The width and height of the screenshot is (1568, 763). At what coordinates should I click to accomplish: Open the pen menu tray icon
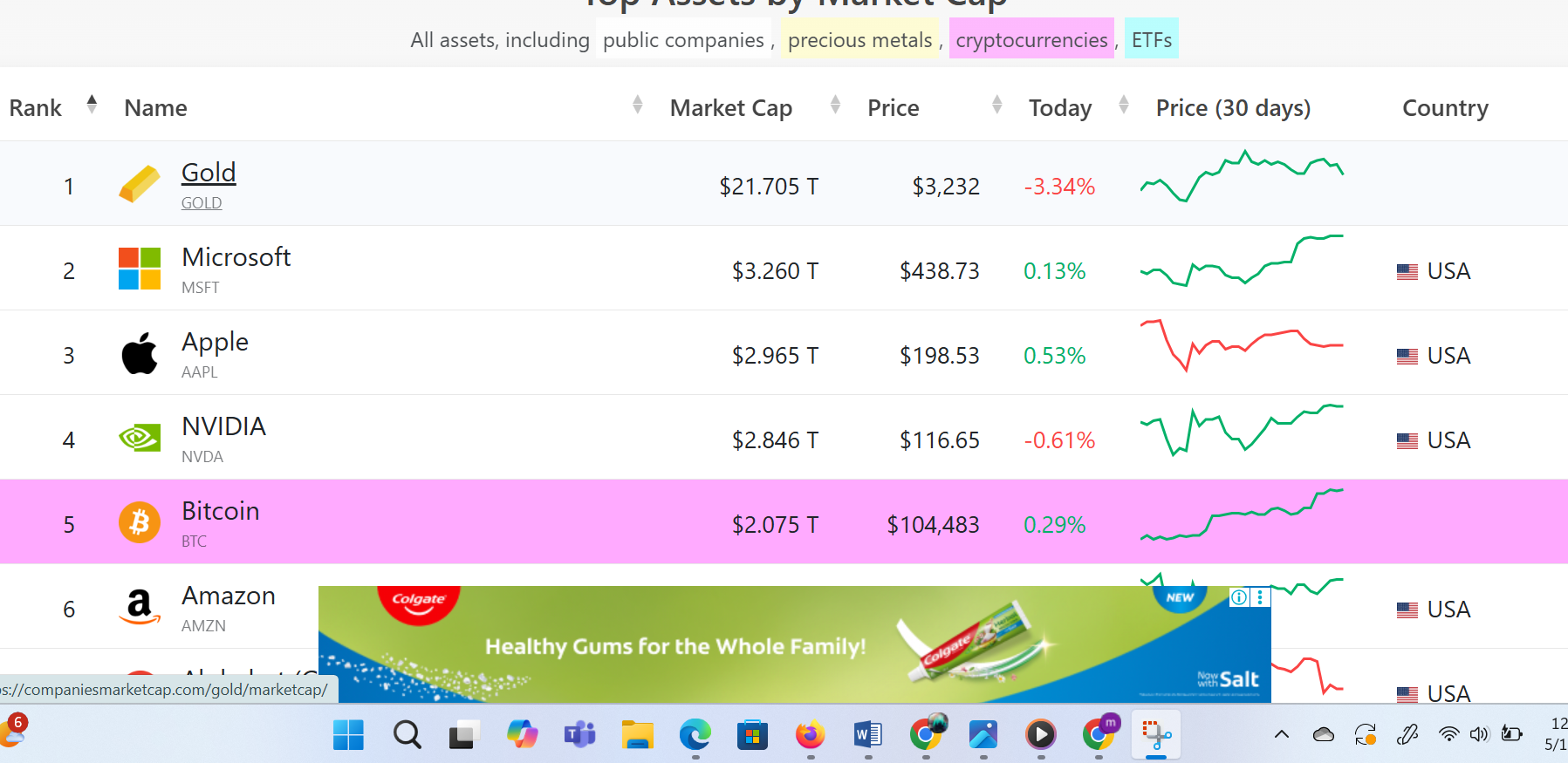(x=1407, y=735)
